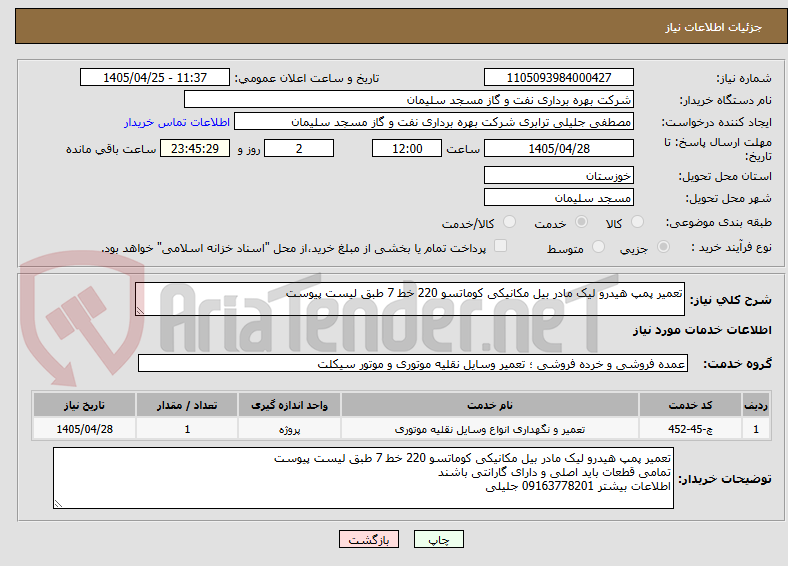This screenshot has width=788, height=566.
Task: Click the row number cell 1
Action: (x=756, y=429)
